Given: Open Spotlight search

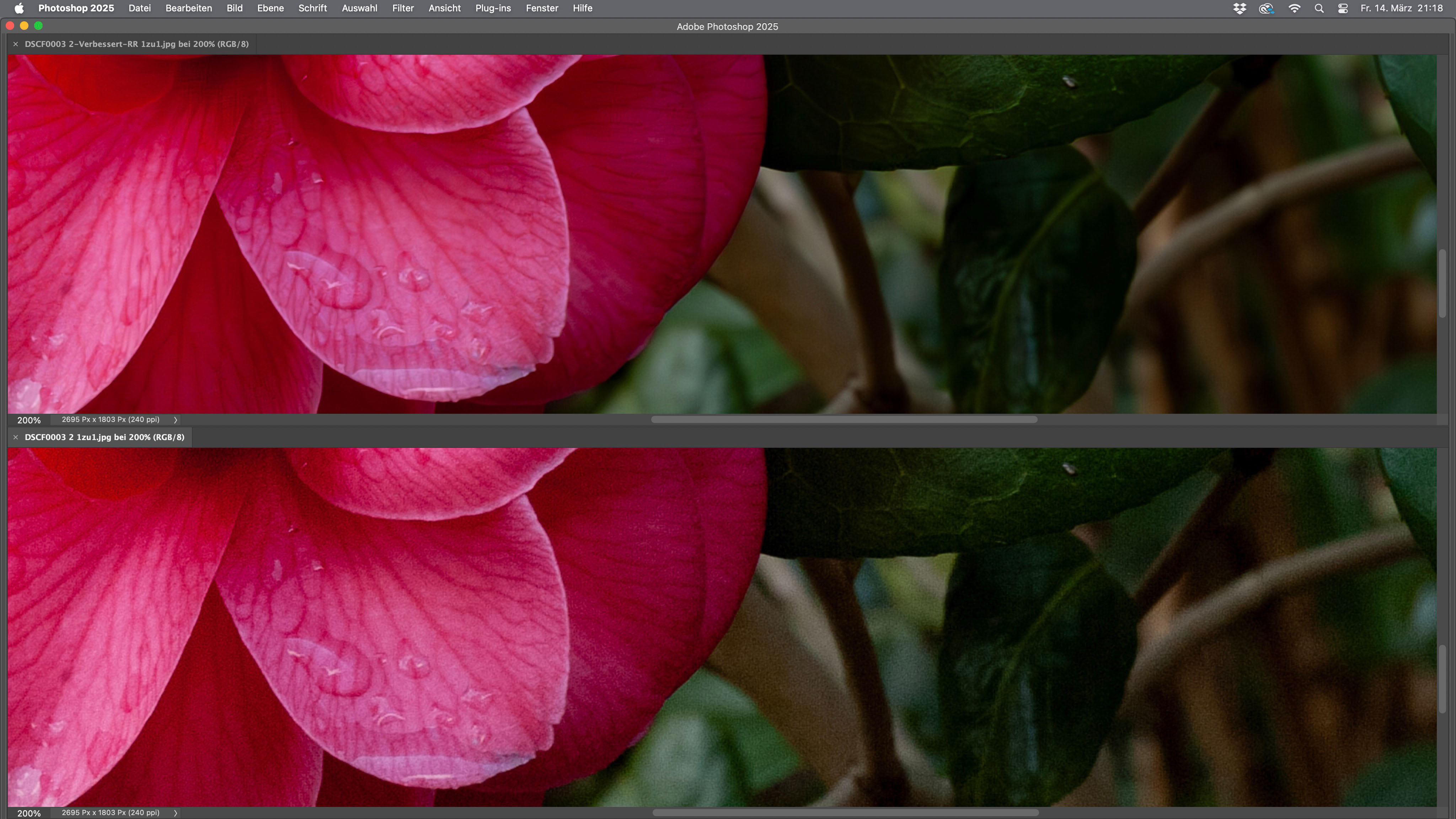Looking at the screenshot, I should tap(1319, 8).
